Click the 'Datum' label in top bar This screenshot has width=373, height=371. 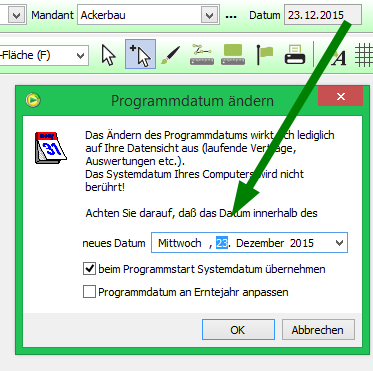[x=265, y=15]
